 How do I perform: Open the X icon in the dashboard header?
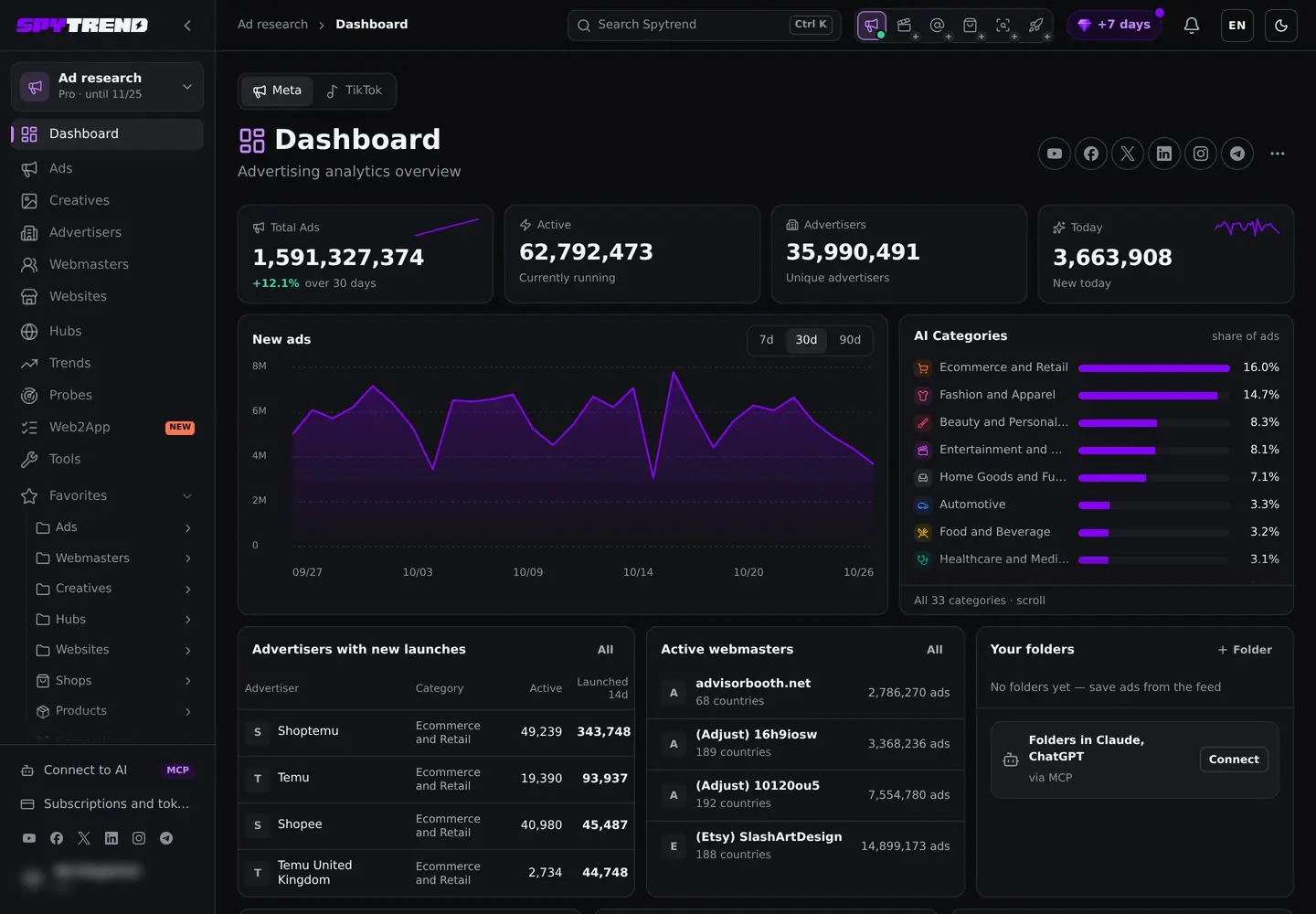[x=1128, y=154]
